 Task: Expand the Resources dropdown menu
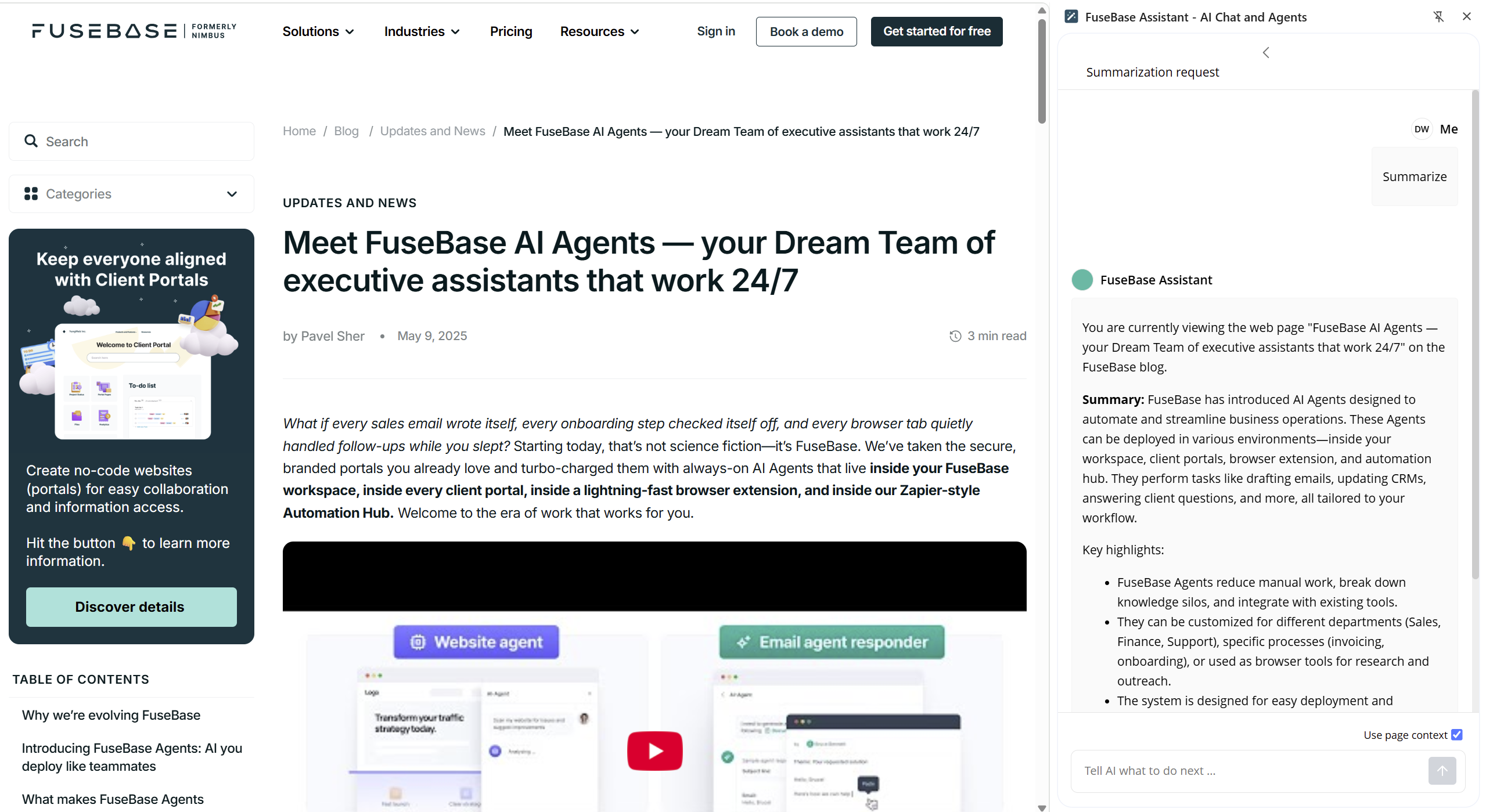point(599,31)
